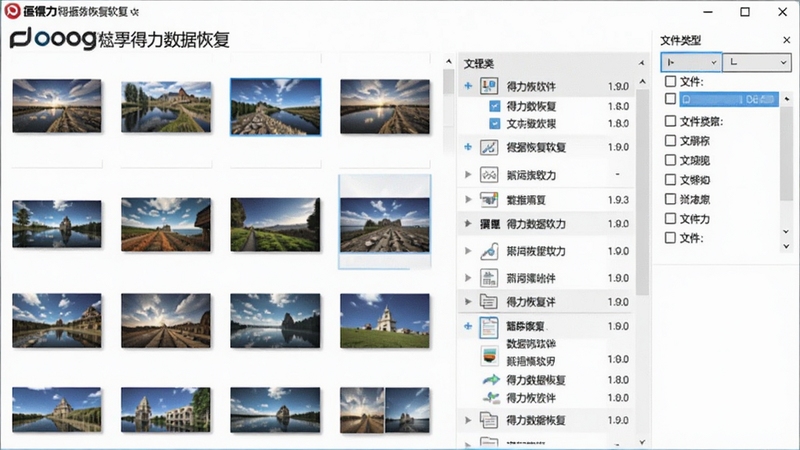Tick the checkbox labeled 文件类 with a colon
Image resolution: width=800 pixels, height=450 pixels.
click(670, 121)
